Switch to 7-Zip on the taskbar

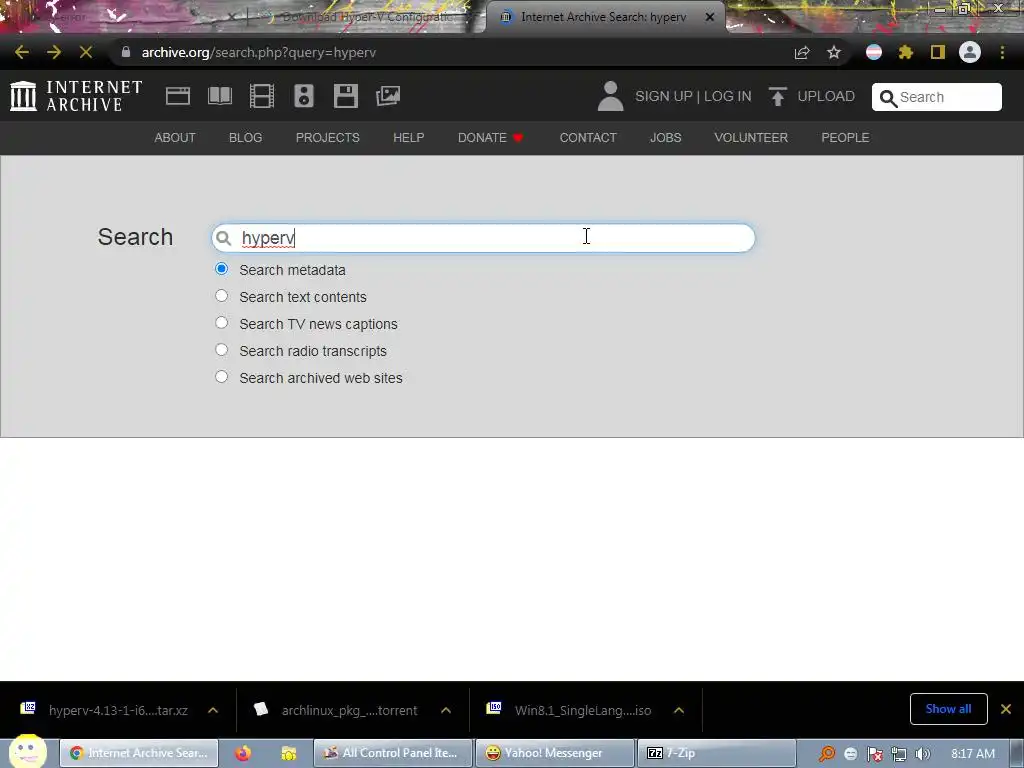click(x=716, y=753)
